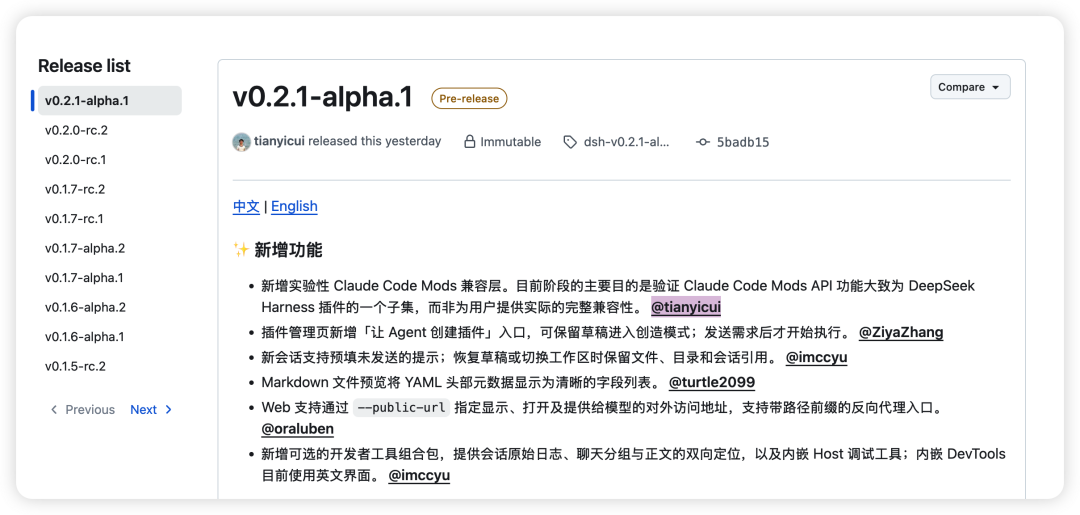Click the --public-url code snippet
1080x515 pixels.
click(402, 407)
